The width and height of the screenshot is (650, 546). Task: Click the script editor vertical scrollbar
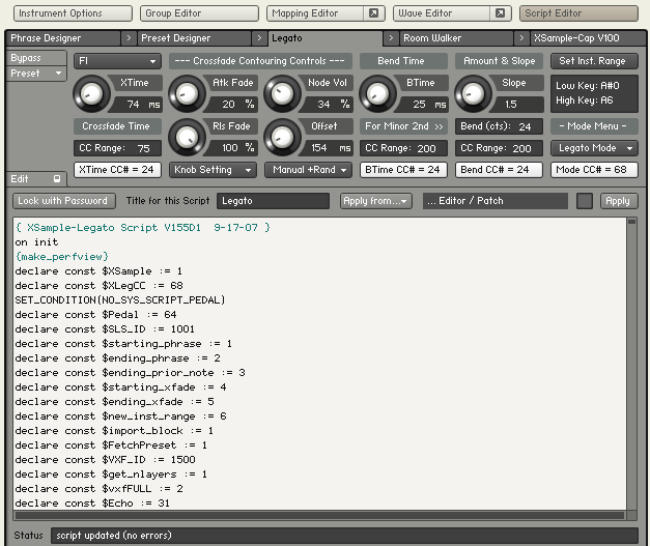pyautogui.click(x=632, y=365)
